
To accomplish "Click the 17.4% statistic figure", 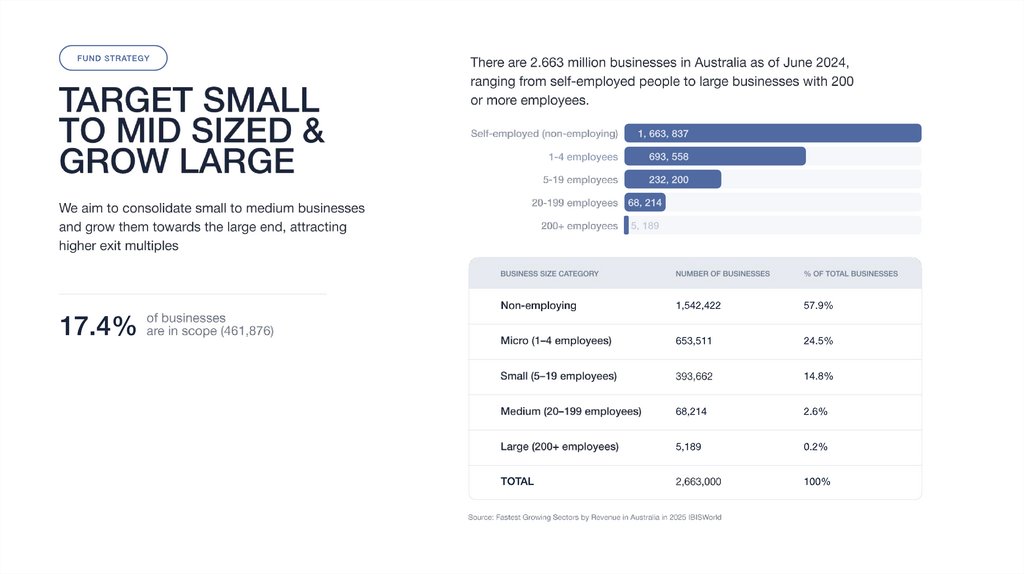I will (x=97, y=326).
